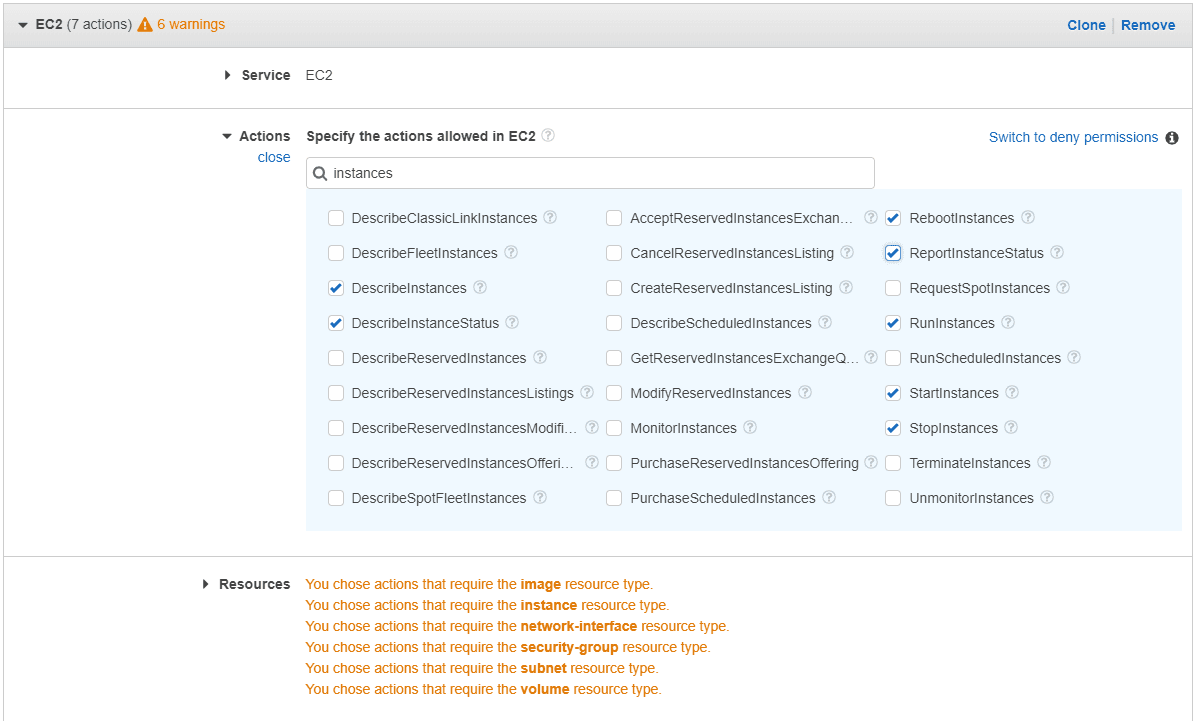The width and height of the screenshot is (1200, 721).
Task: Open help for RunInstances
Action: (1010, 322)
